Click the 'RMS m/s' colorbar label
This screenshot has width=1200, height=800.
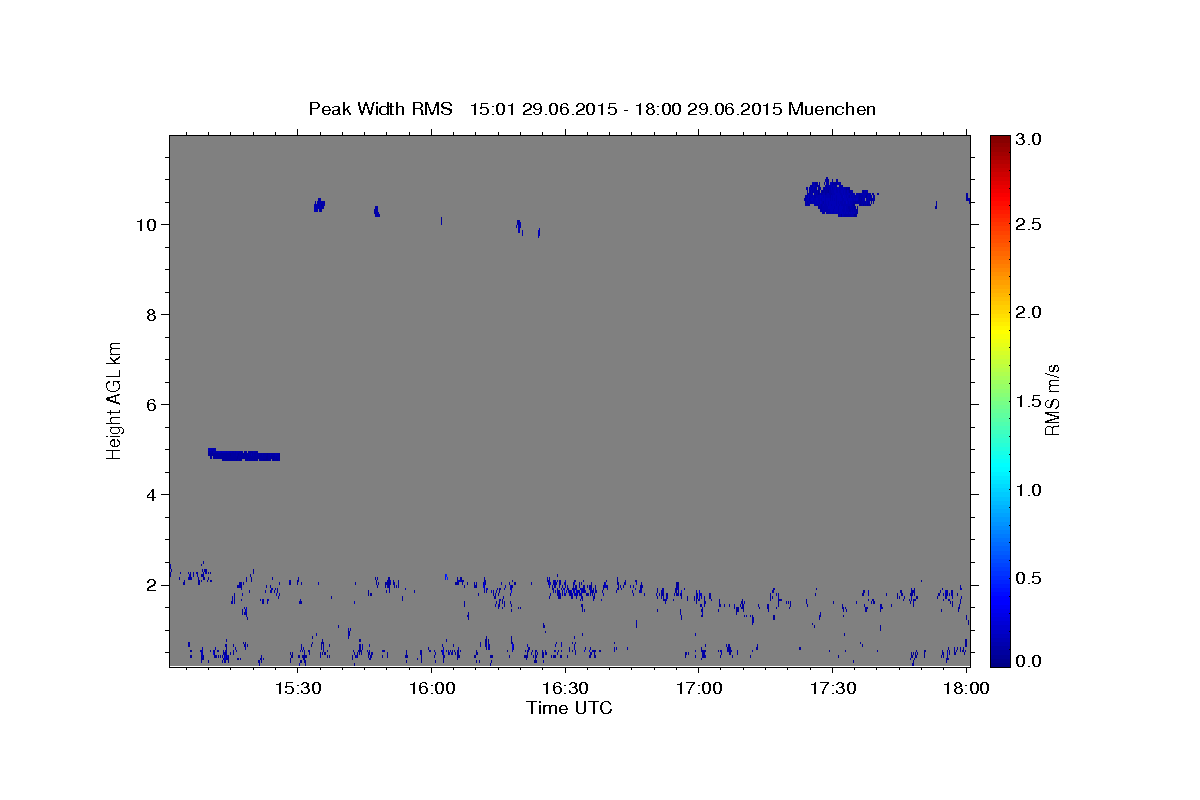coord(1052,400)
